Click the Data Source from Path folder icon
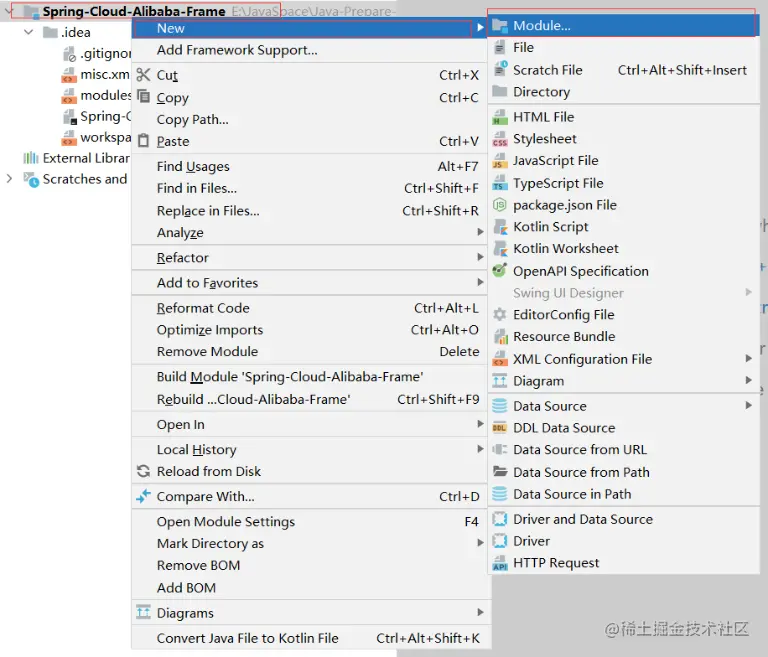The width and height of the screenshot is (768, 657). (500, 472)
